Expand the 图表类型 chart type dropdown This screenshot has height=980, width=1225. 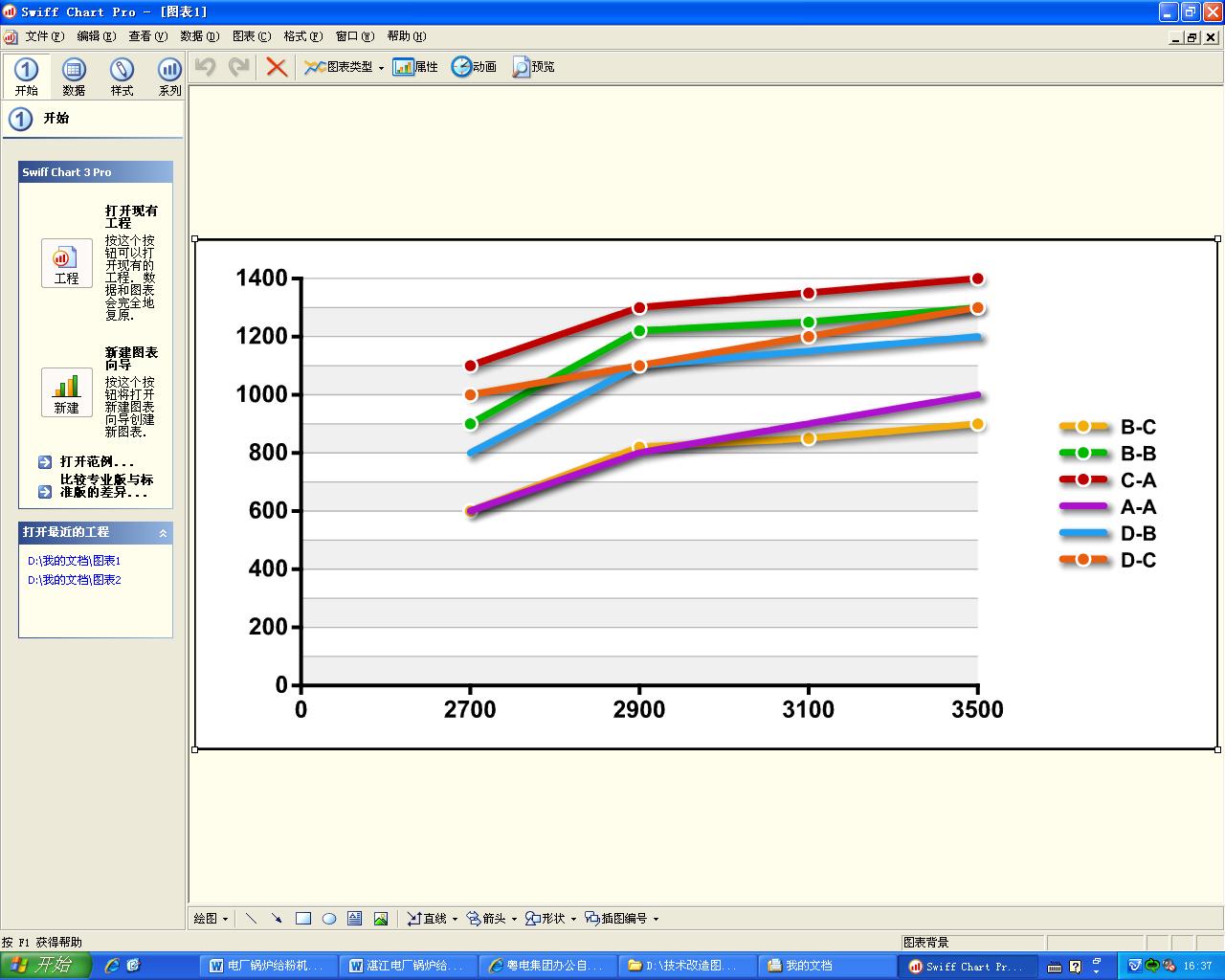coord(381,68)
